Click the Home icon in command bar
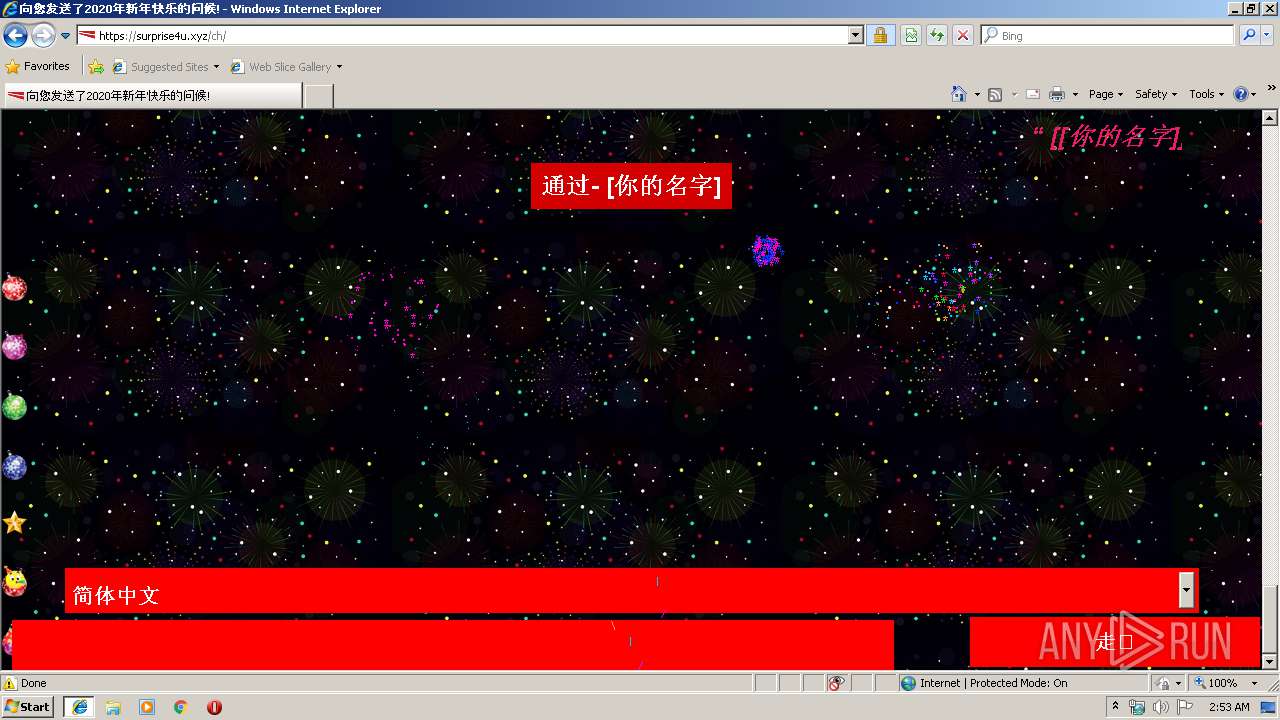This screenshot has height=720, width=1280. tap(959, 94)
